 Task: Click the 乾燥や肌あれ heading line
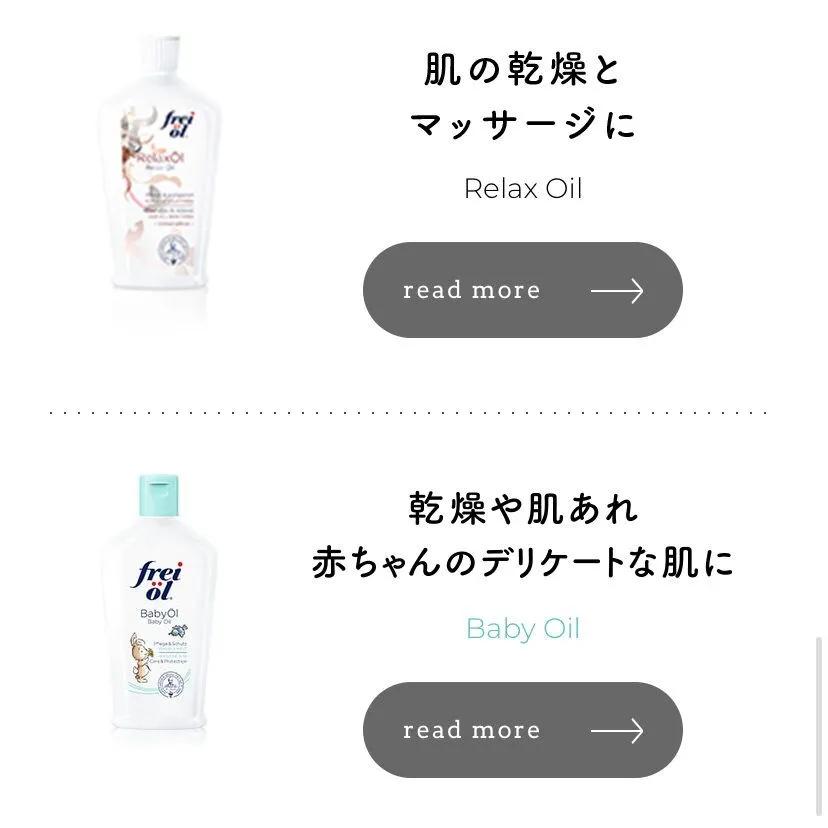tap(523, 509)
